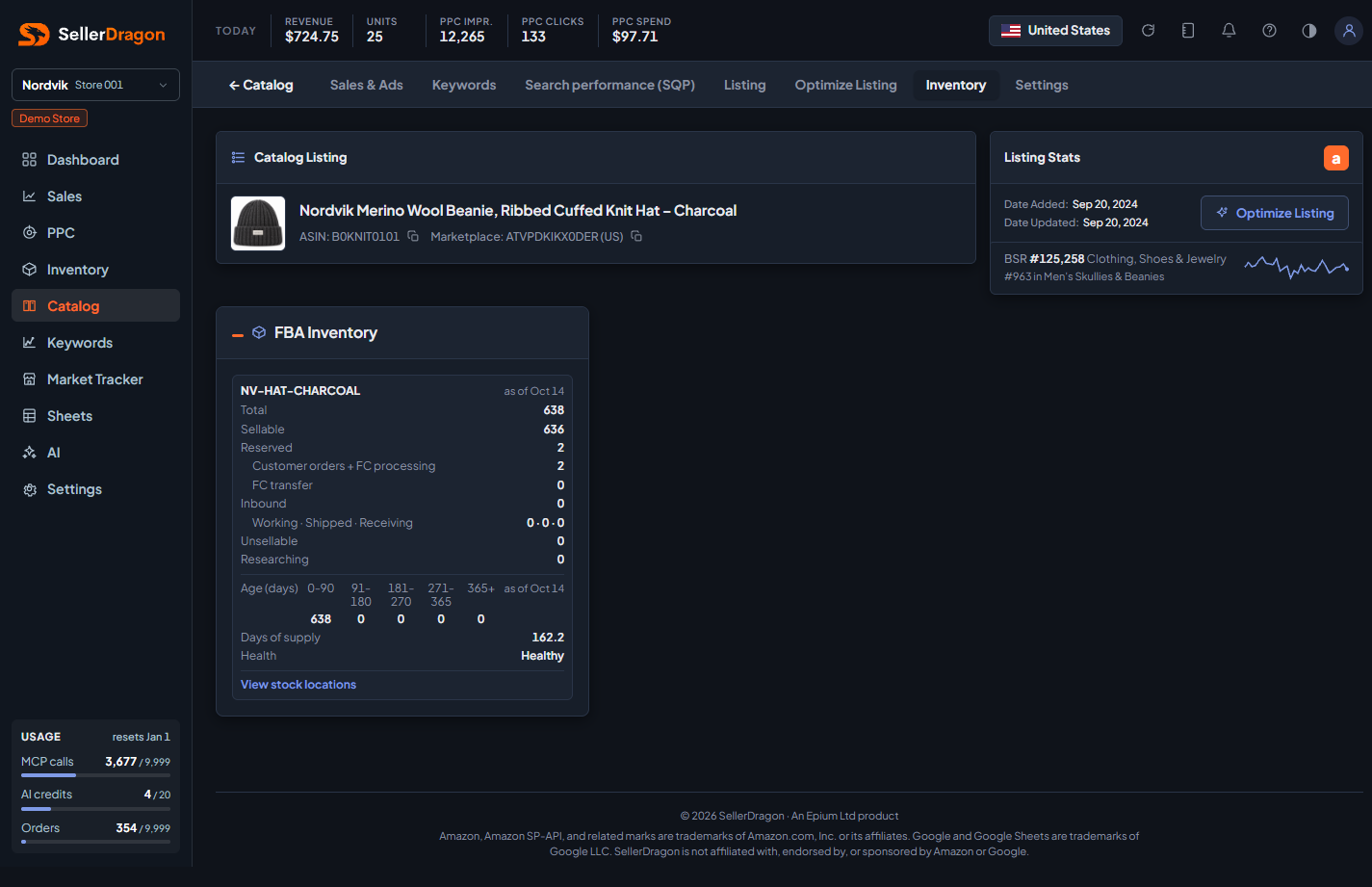Image resolution: width=1372 pixels, height=887 pixels.
Task: Go to Sales in the sidebar
Action: click(95, 196)
